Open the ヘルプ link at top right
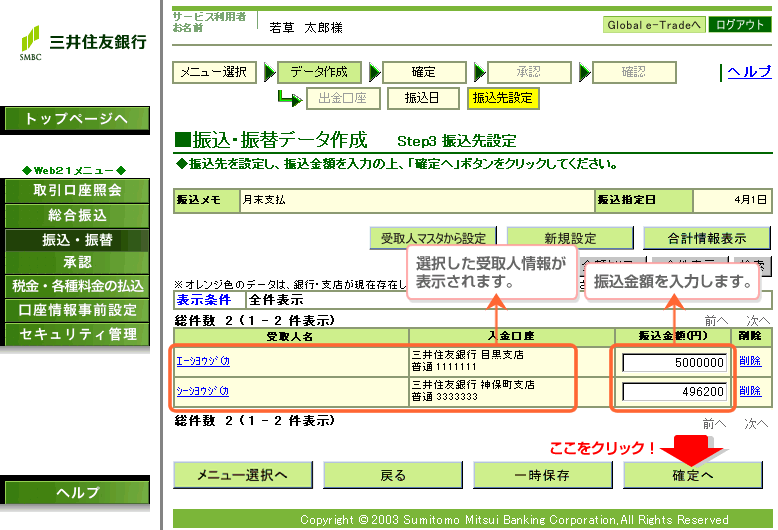 749,72
